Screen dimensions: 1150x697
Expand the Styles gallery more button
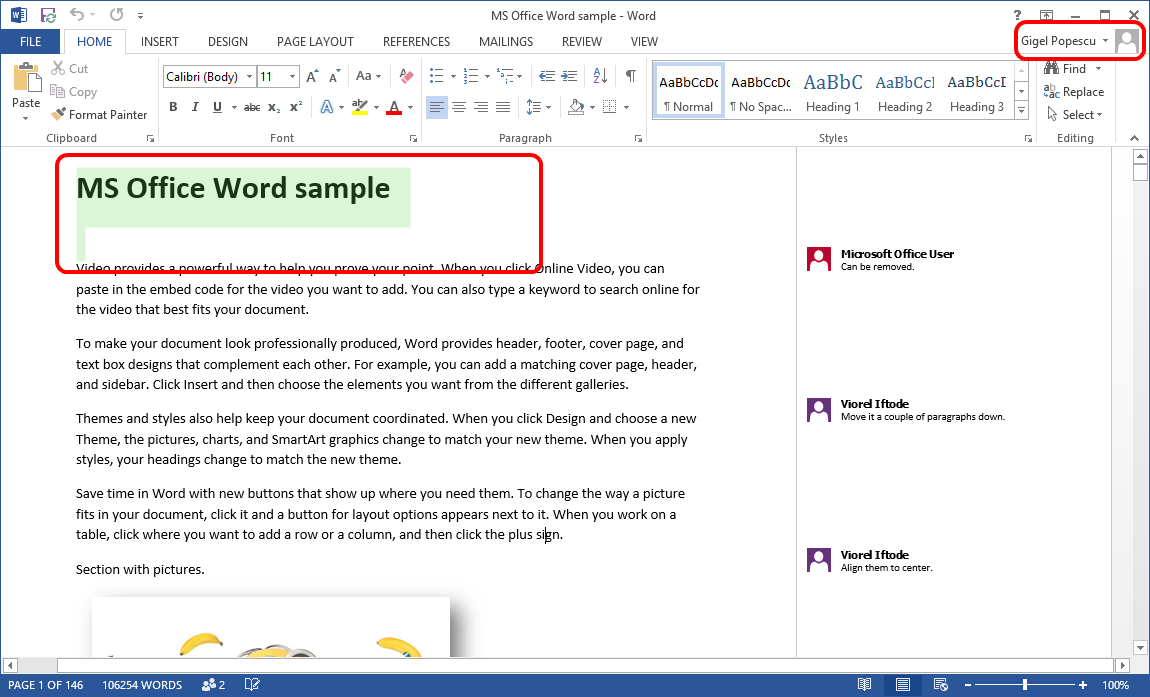pos(1021,109)
